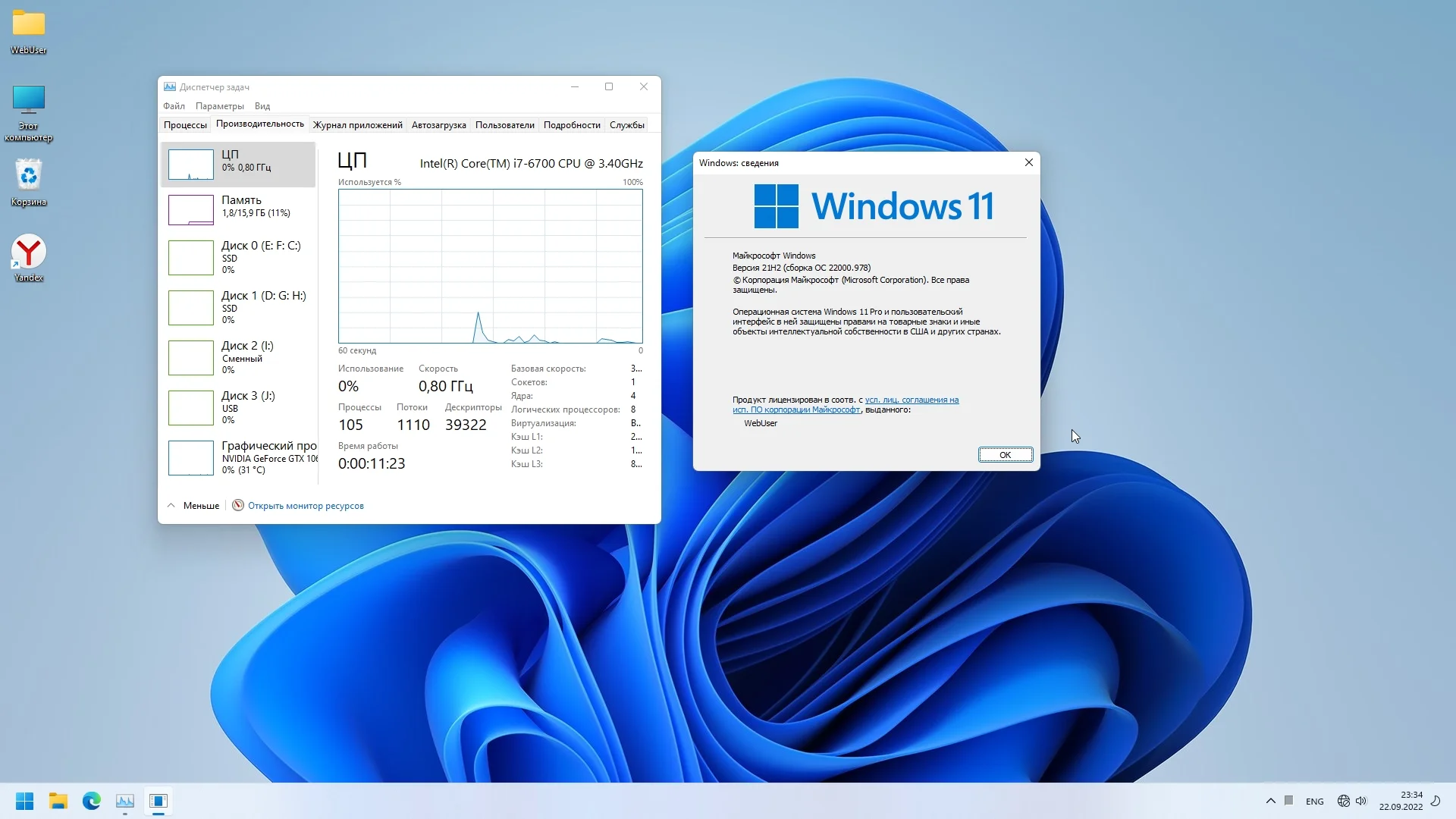1456x819 pixels.
Task: Open Microsoft Edge from the taskbar
Action: (91, 801)
